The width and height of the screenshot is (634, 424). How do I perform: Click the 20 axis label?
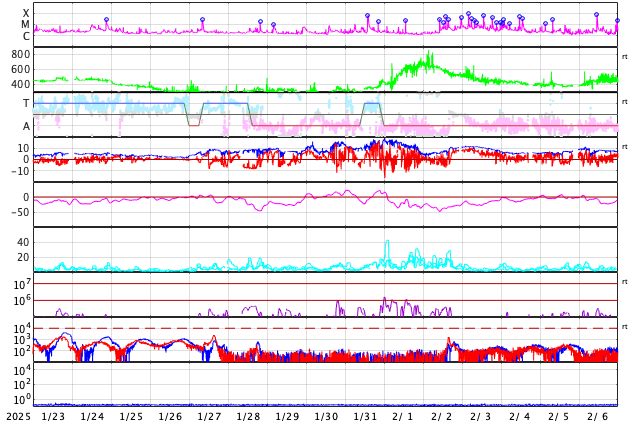(x=23, y=257)
